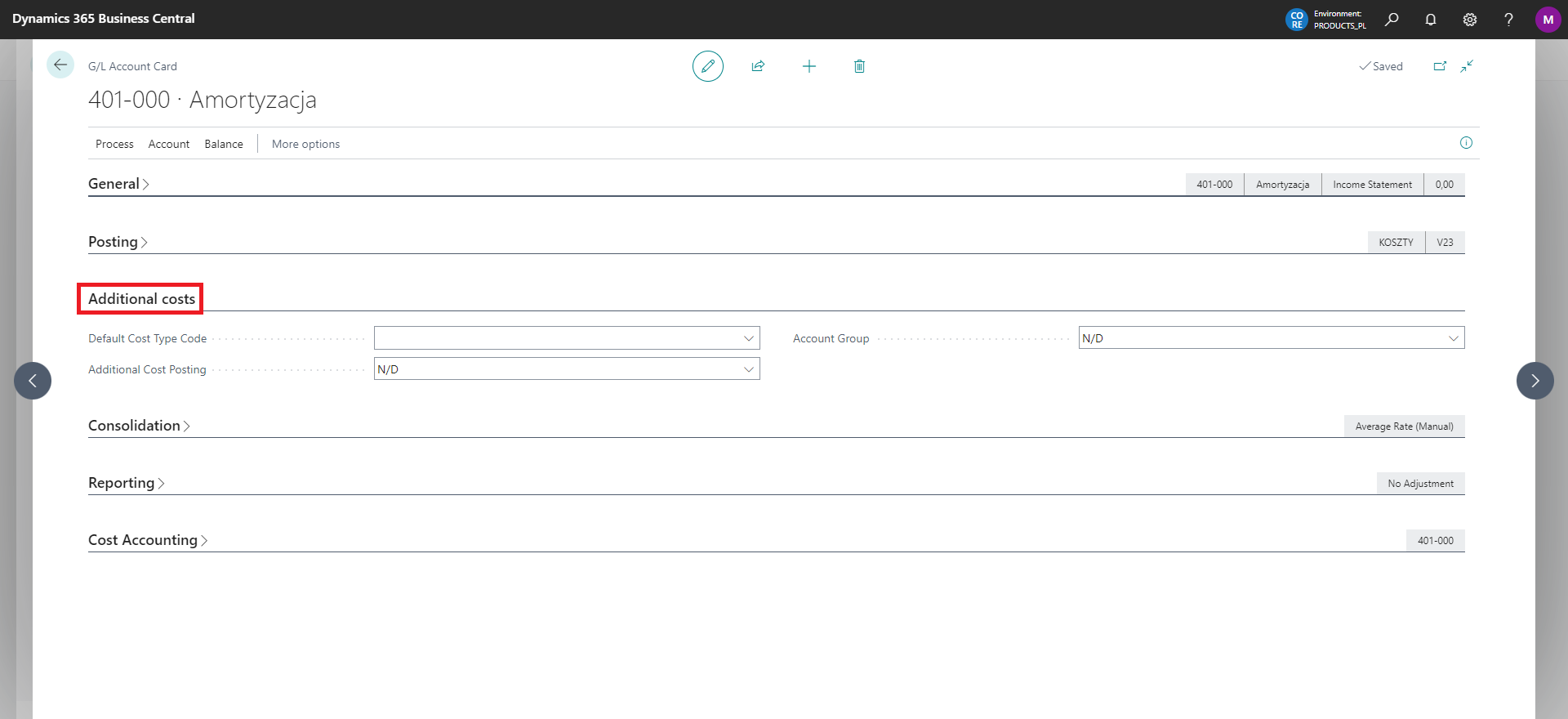Open the Account Group dropdown
This screenshot has height=719, width=1568.
coord(1453,338)
